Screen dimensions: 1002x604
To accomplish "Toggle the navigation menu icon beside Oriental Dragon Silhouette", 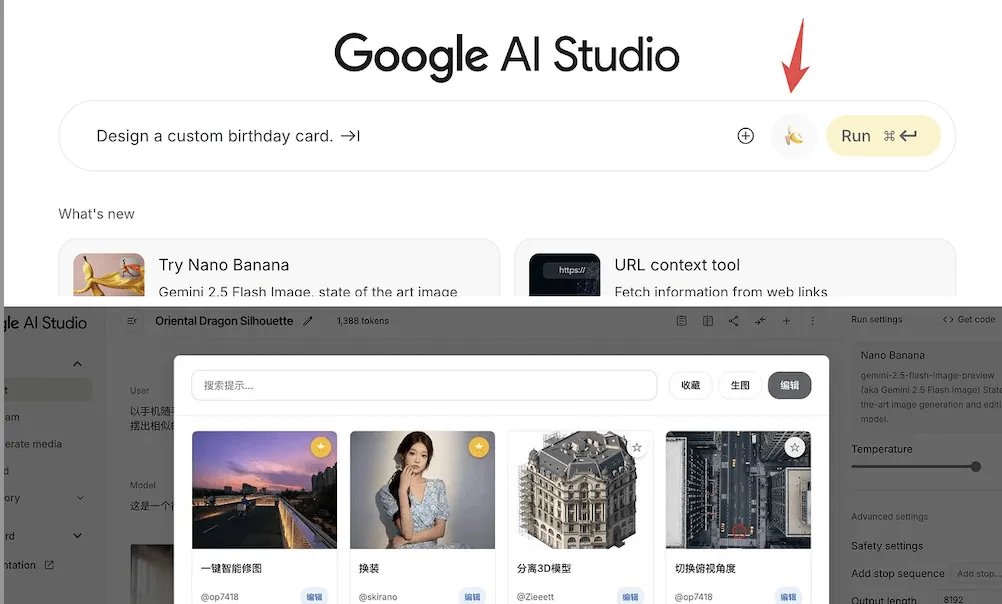I will point(132,321).
